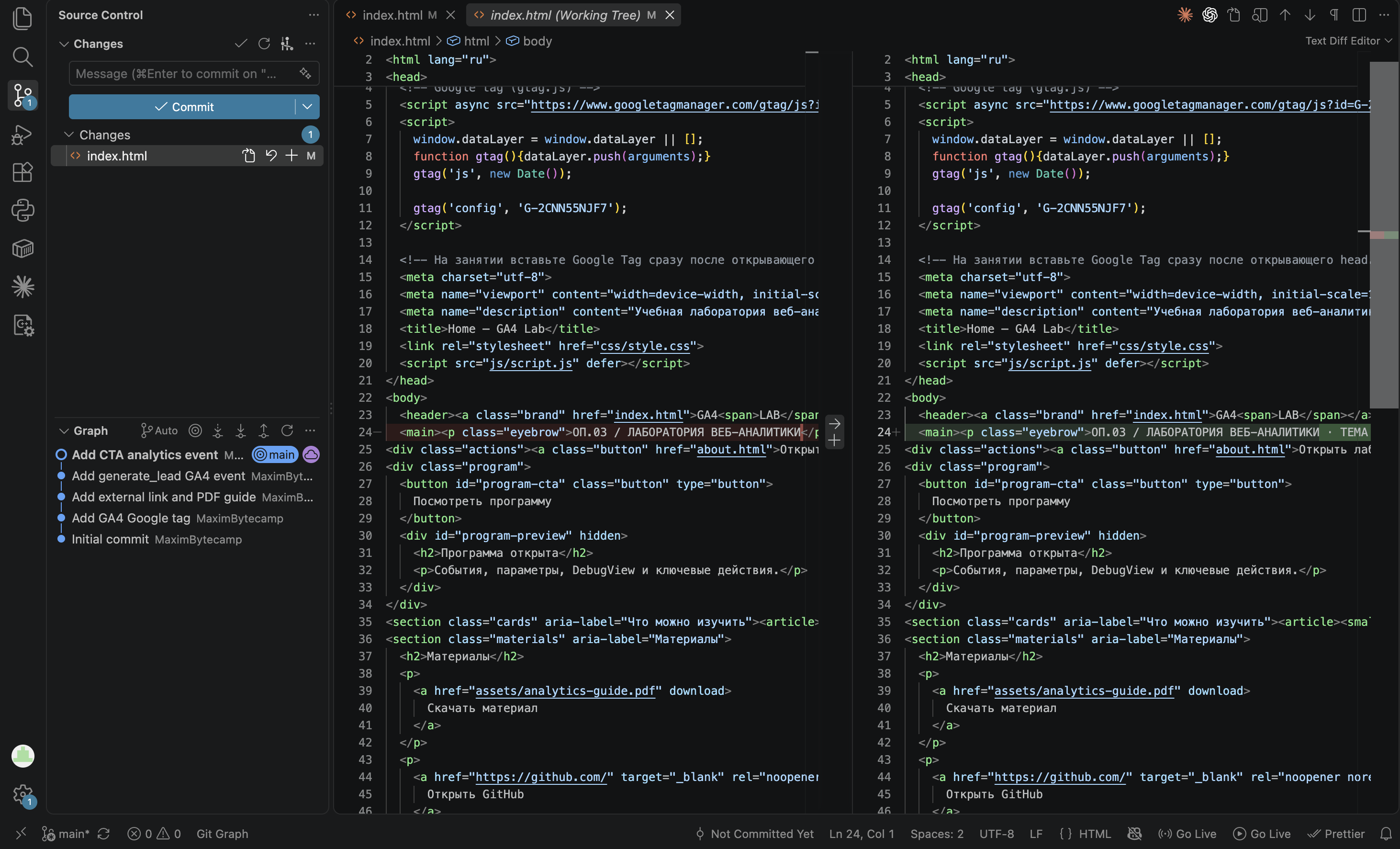
Task: Click the ChatGPT Codex icon in the editor toolbar
Action: tap(1210, 15)
